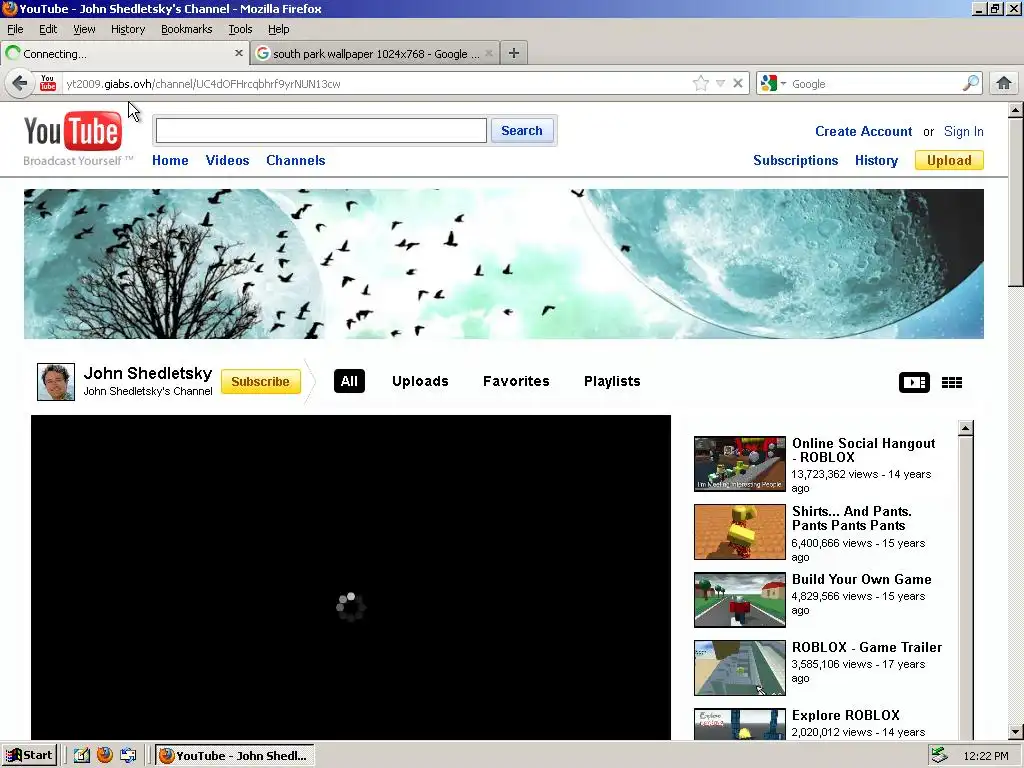Screen dimensions: 1024x768
Task: Click the YouTube logo
Action: click(x=73, y=132)
